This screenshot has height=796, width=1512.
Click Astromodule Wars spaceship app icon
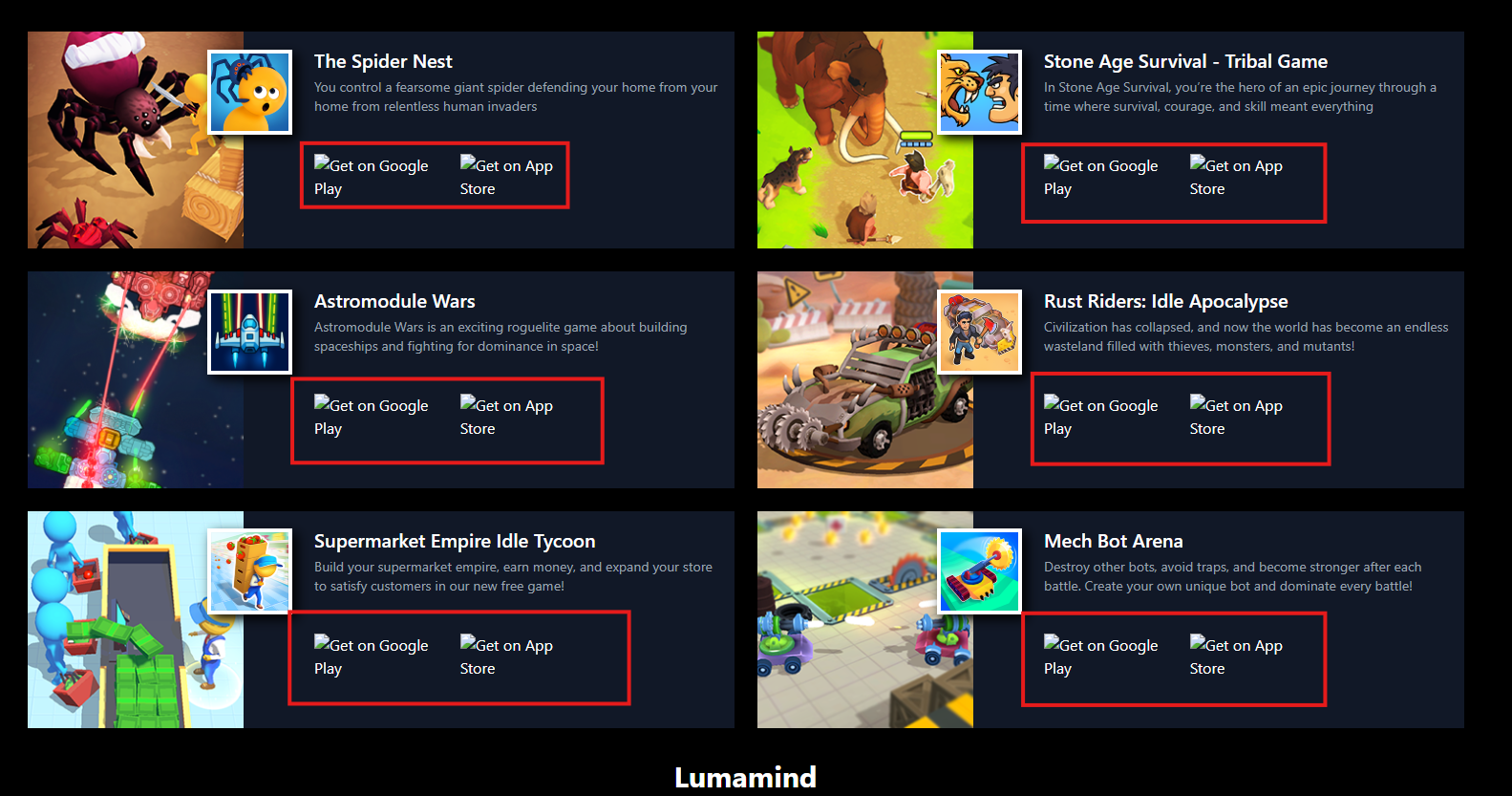249,332
